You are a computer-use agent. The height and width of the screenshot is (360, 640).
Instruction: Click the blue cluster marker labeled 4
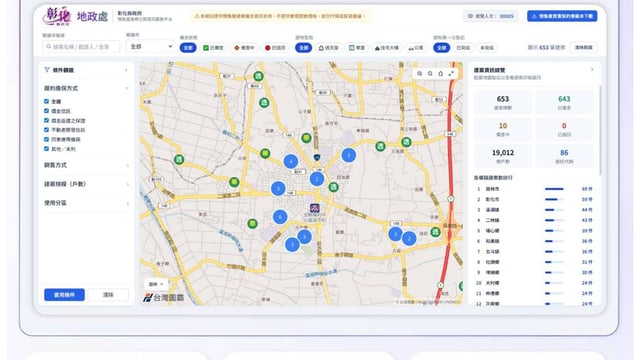point(291,161)
